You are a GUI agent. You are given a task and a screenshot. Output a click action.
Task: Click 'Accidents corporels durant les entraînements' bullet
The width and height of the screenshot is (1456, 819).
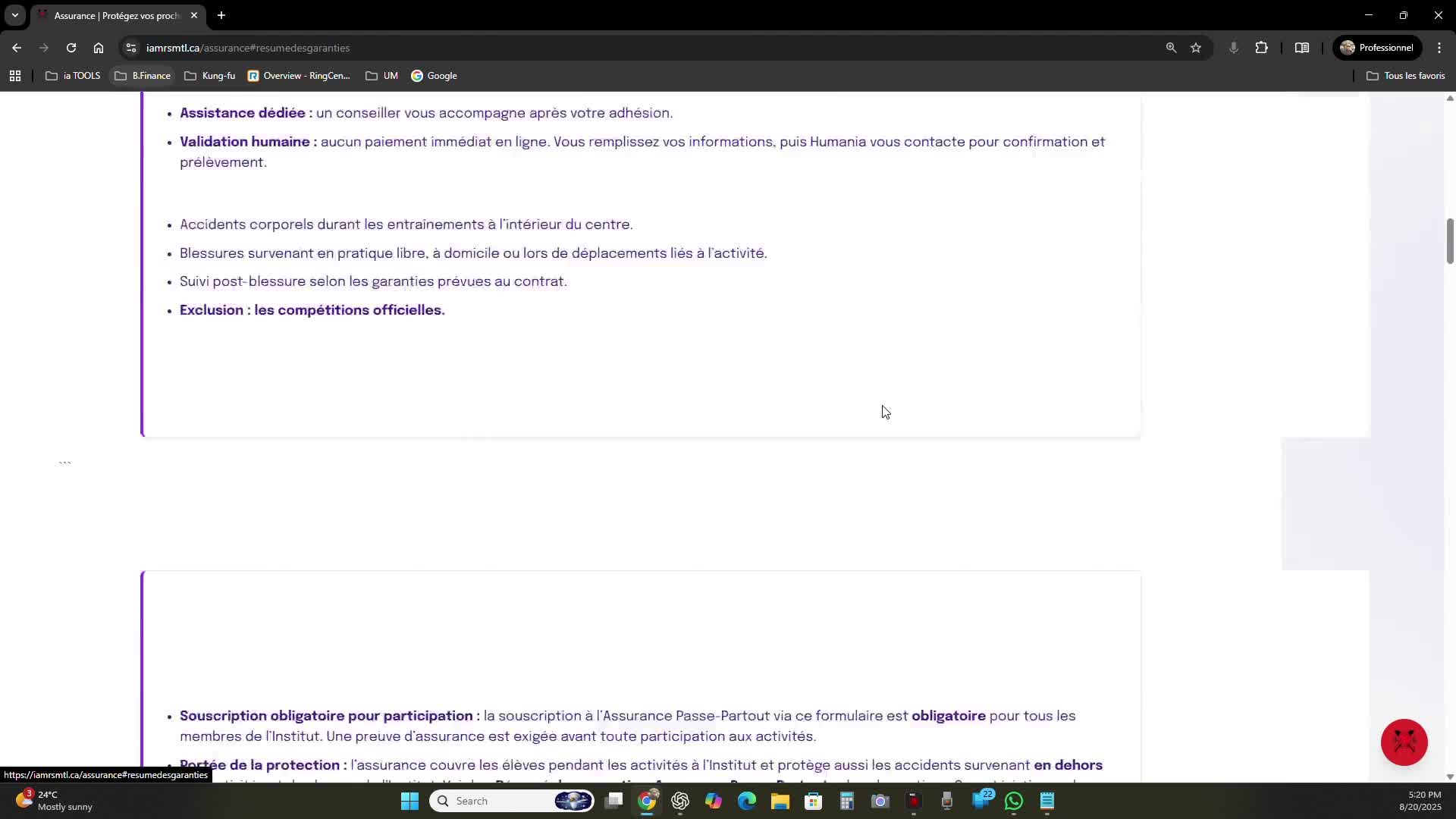point(406,224)
